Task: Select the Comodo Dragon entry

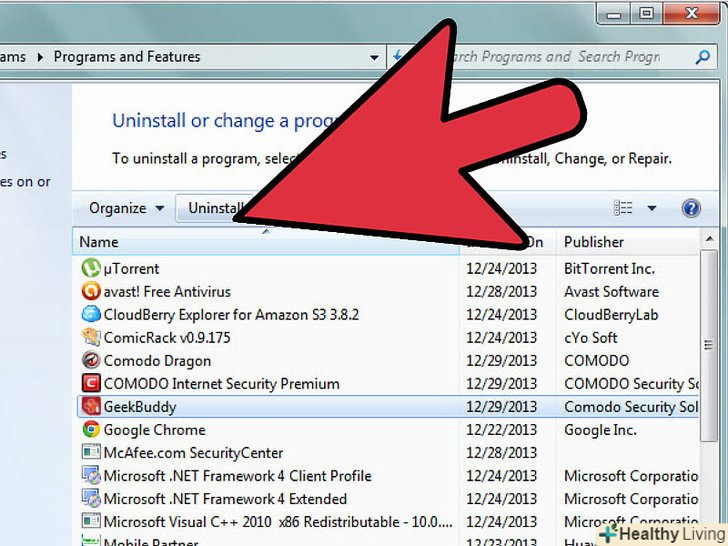Action: click(157, 361)
